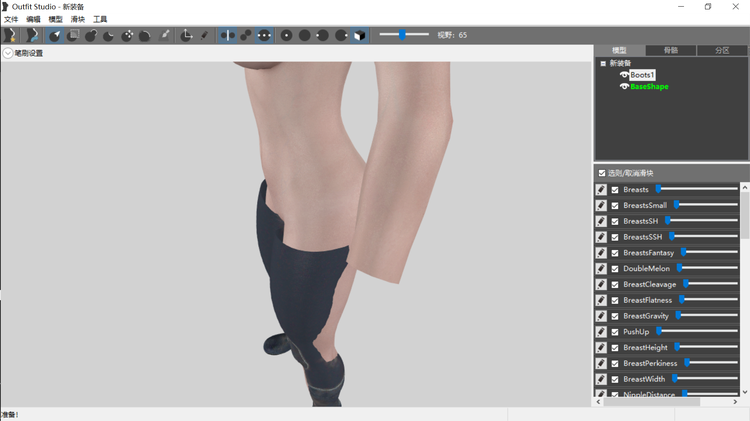The width and height of the screenshot is (750, 421).
Task: Uncheck the BreastsSSH checkbox
Action: [615, 237]
